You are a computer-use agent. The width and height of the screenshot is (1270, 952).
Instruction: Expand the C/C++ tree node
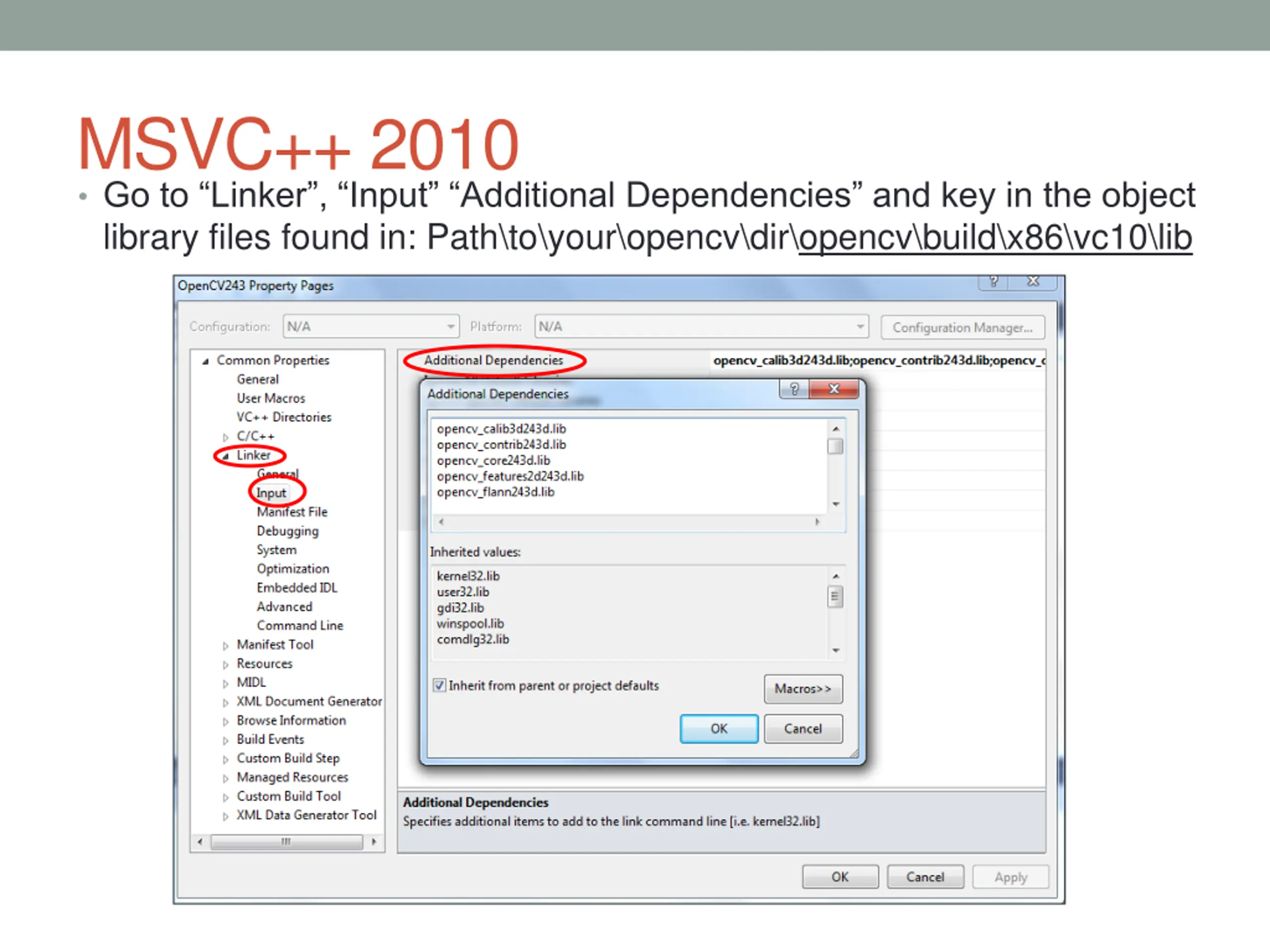226,437
